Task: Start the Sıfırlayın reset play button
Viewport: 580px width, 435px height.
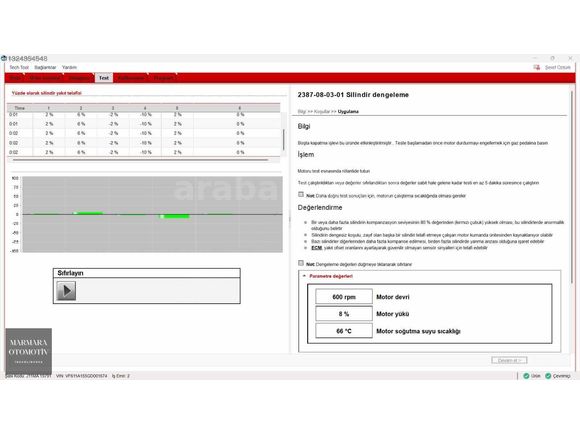Action: click(x=66, y=290)
